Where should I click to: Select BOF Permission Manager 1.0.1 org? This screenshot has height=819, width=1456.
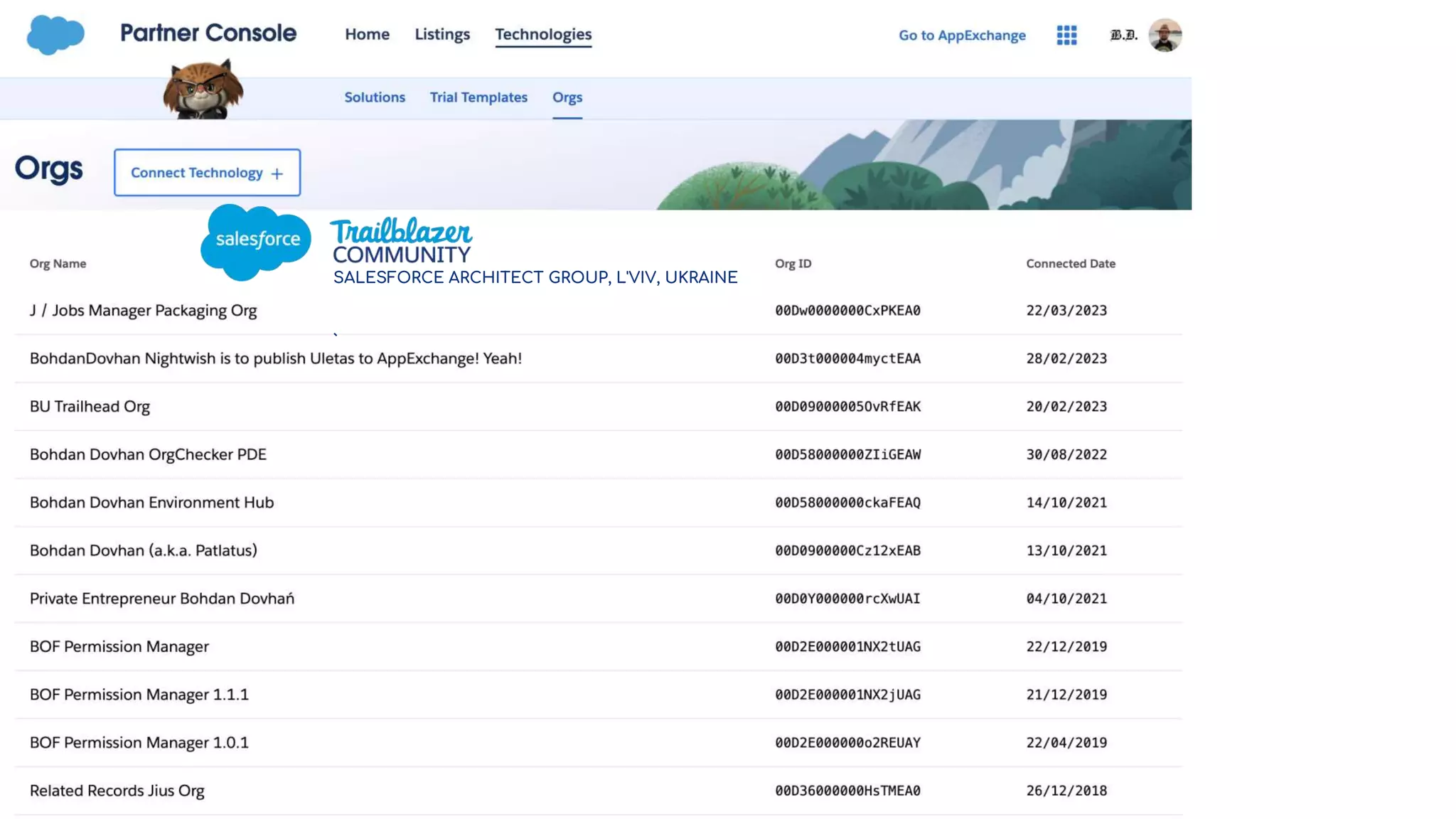click(x=598, y=742)
